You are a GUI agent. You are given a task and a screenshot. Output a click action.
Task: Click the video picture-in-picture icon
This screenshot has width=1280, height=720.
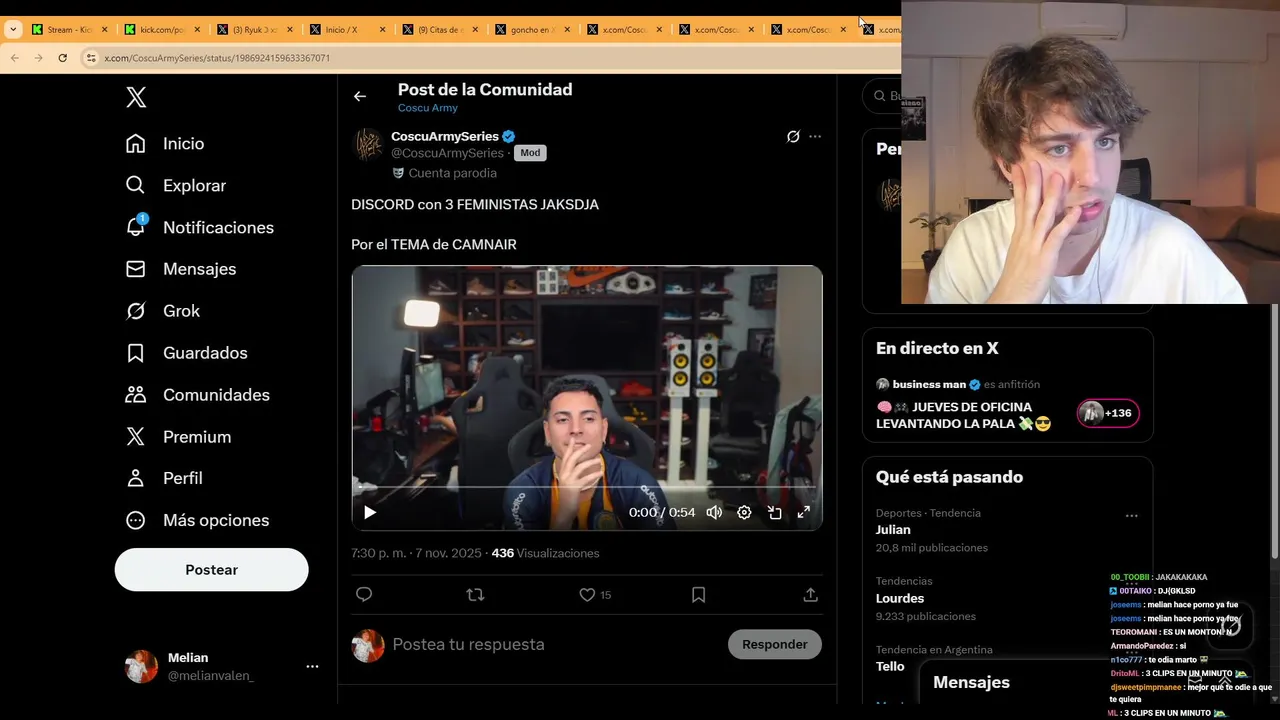coord(774,512)
